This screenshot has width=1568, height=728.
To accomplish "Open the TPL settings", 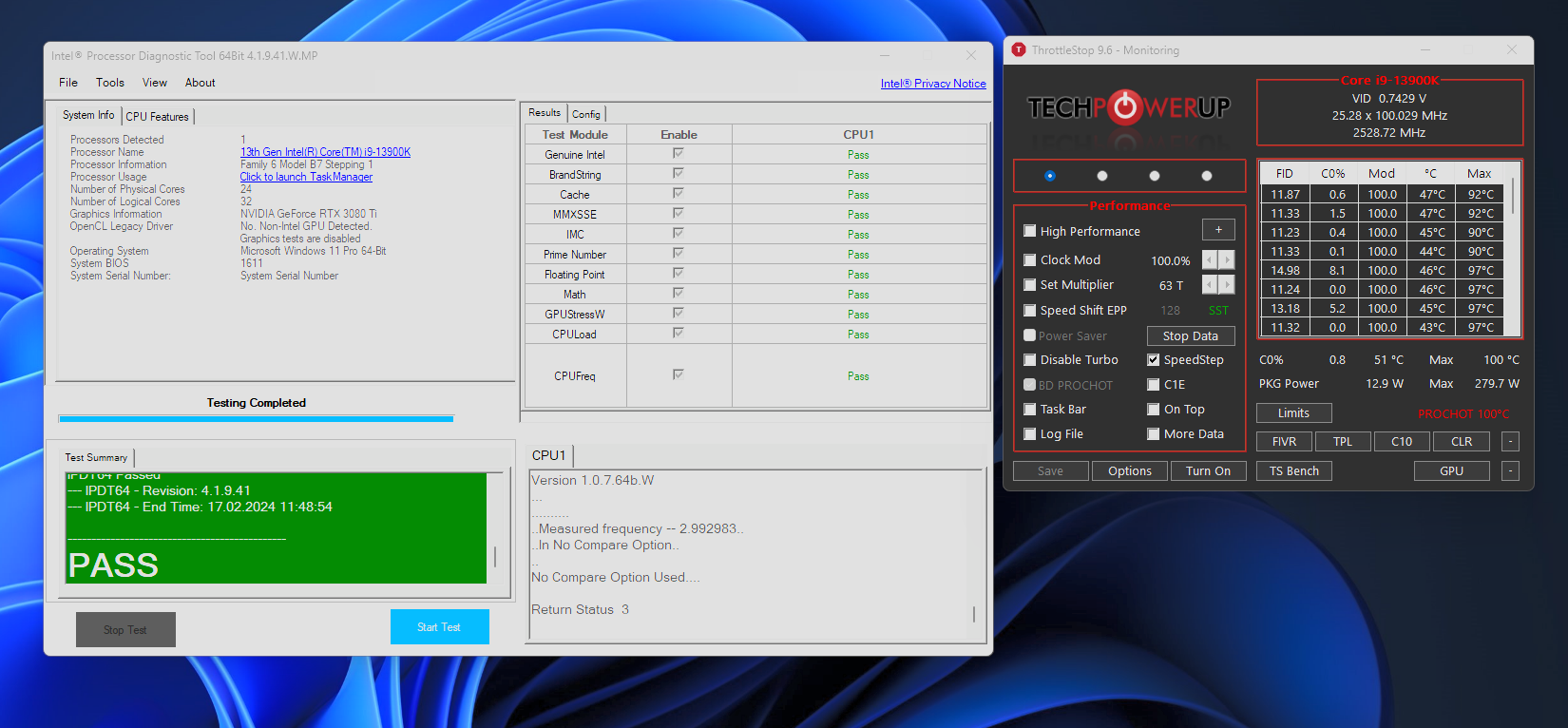I will [x=1343, y=441].
